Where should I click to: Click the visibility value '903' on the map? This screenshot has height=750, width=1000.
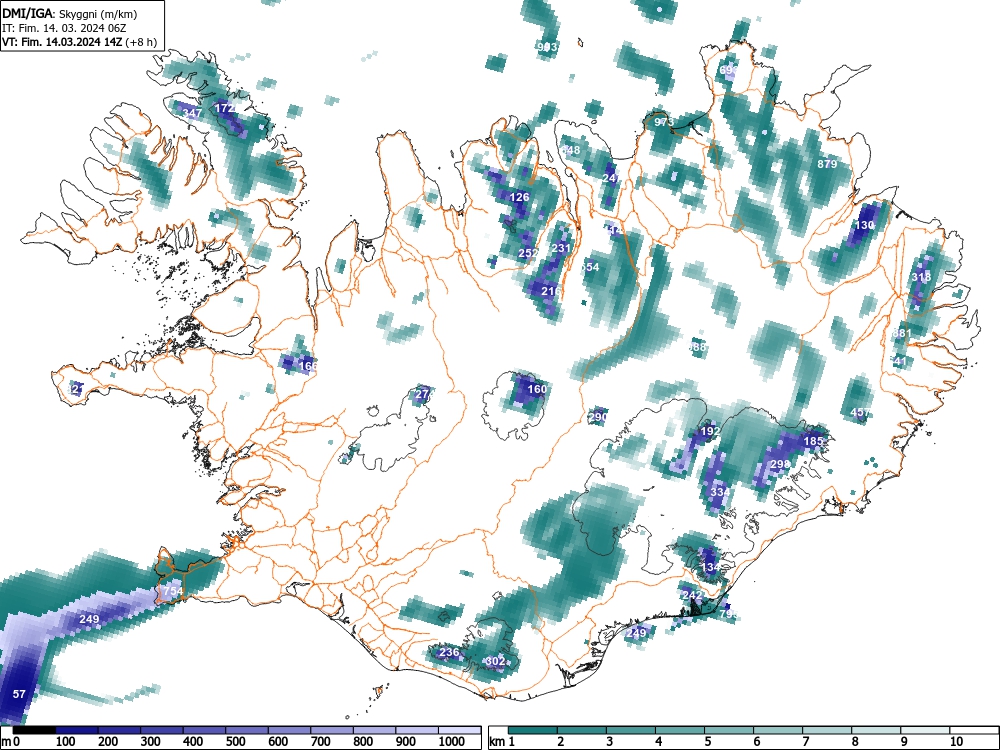(x=547, y=47)
